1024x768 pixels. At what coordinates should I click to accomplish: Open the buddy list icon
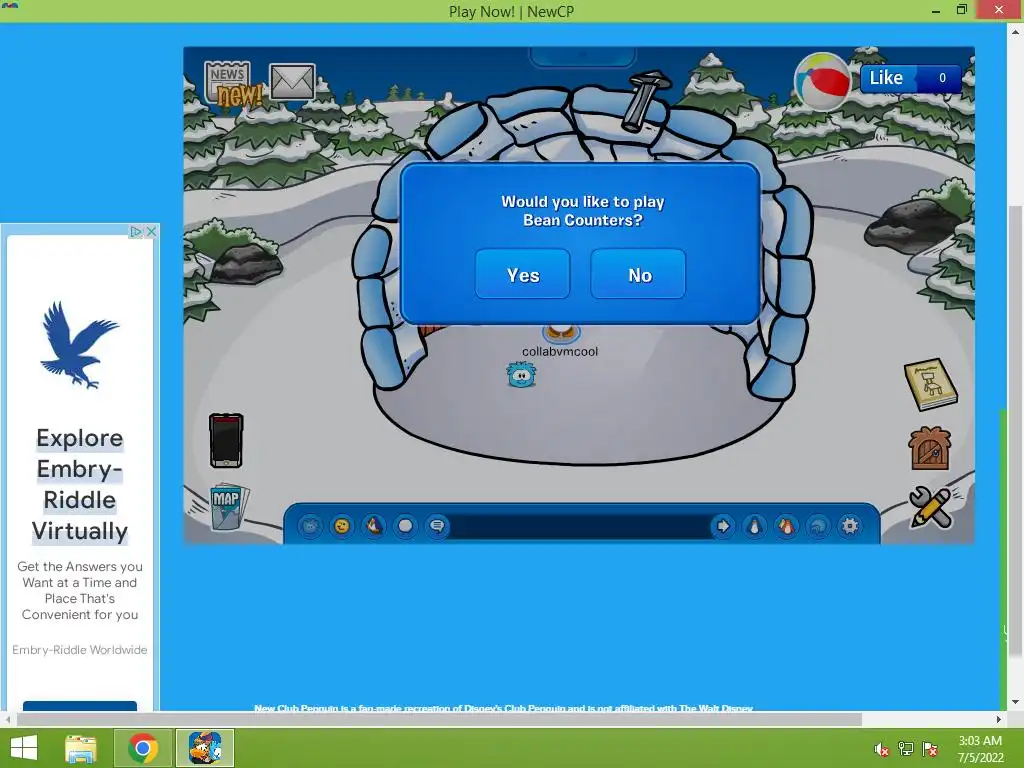[x=786, y=526]
